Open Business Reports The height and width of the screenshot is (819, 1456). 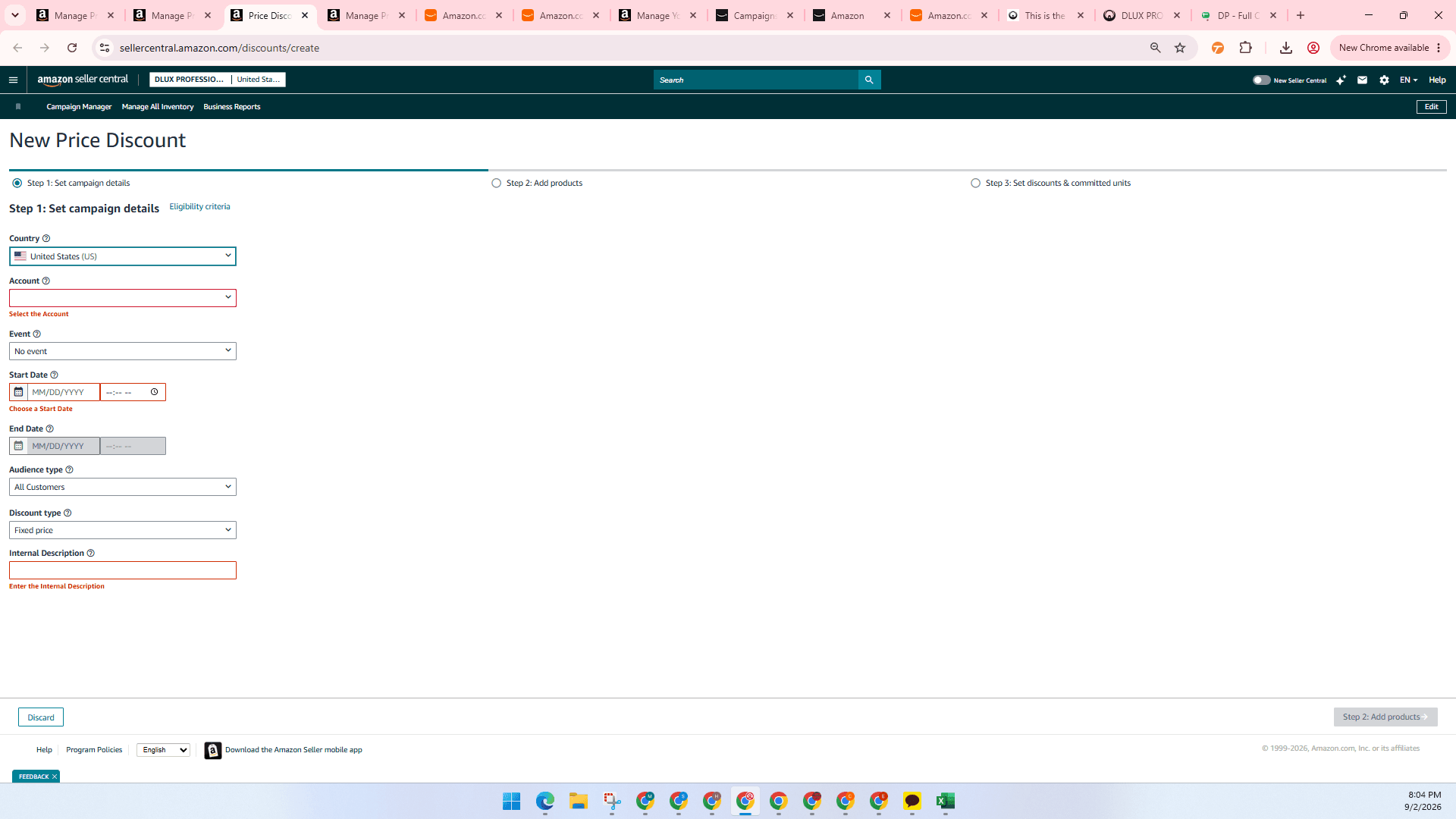232,107
